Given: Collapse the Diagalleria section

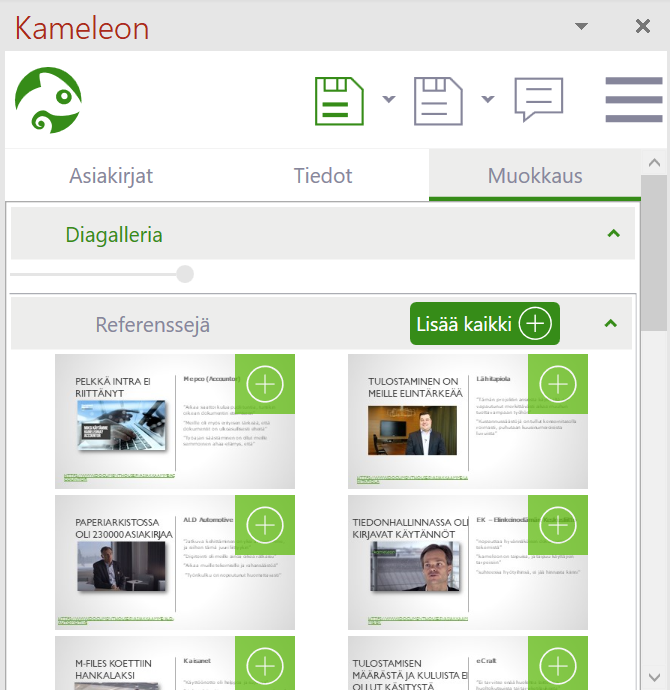Looking at the screenshot, I should point(613,234).
